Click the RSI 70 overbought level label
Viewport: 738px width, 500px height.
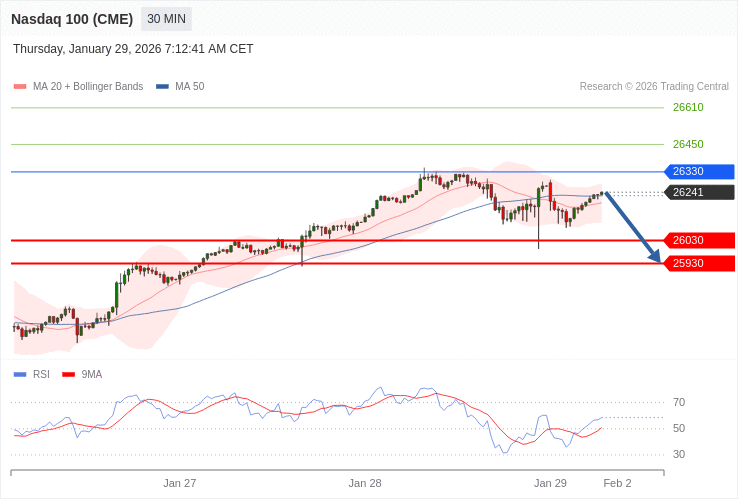click(x=679, y=402)
